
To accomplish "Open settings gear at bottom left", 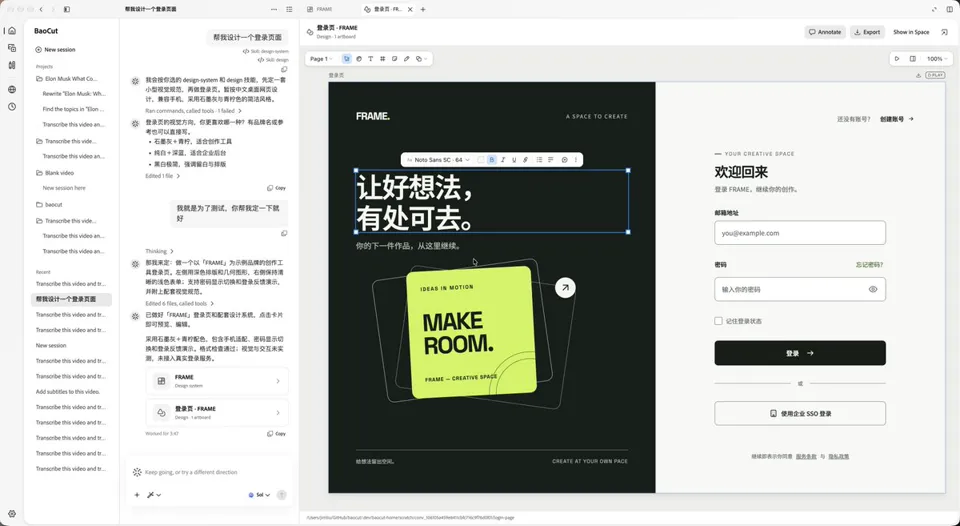I will click(12, 514).
